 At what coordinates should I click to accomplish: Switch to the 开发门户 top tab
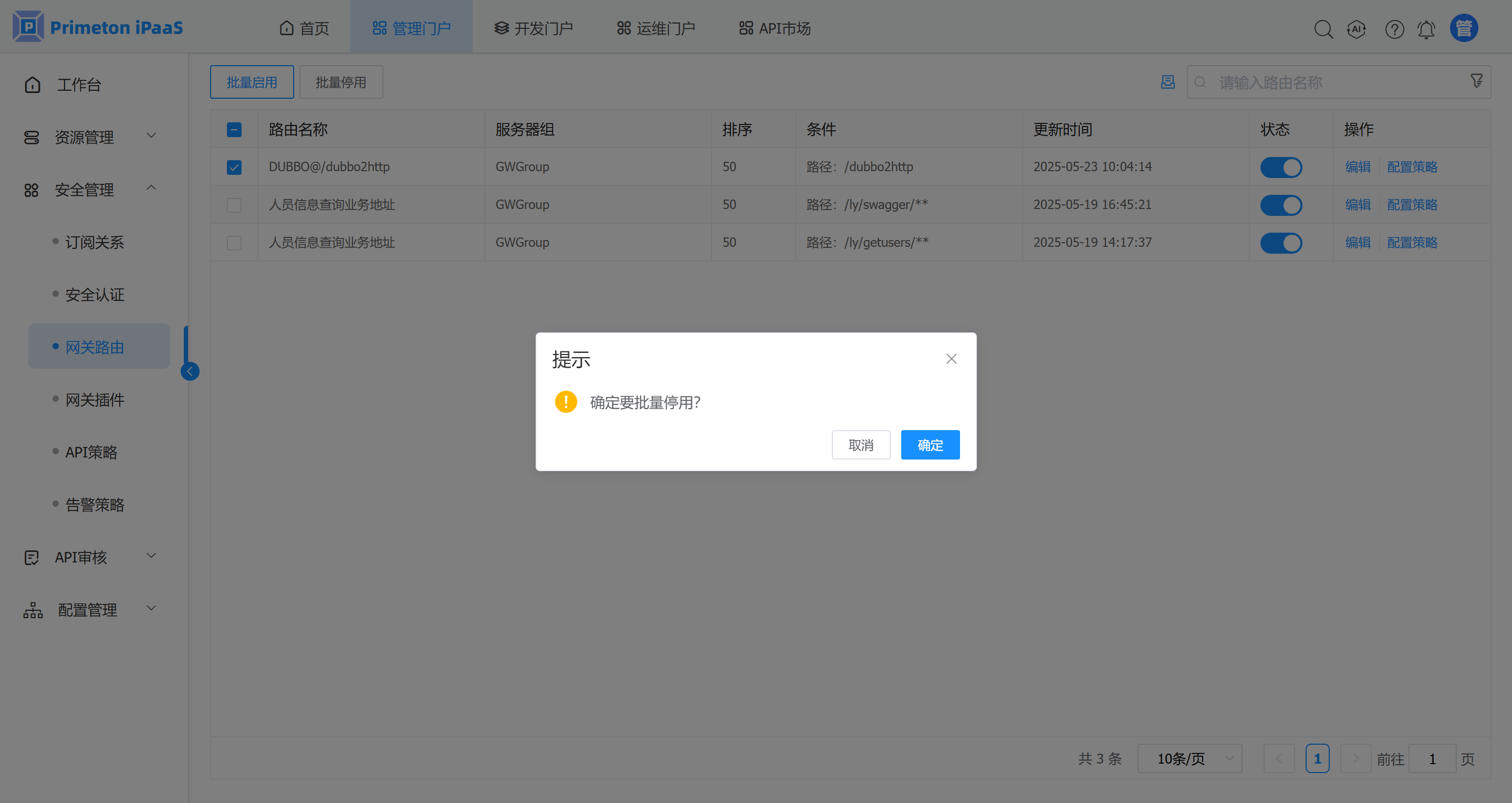(x=533, y=28)
